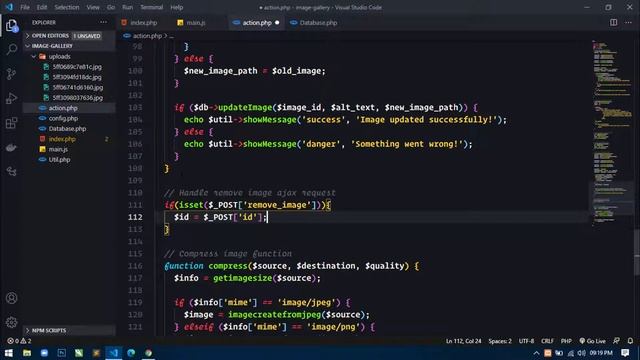Switch to the index.php tab
The image size is (640, 360).
point(144,22)
